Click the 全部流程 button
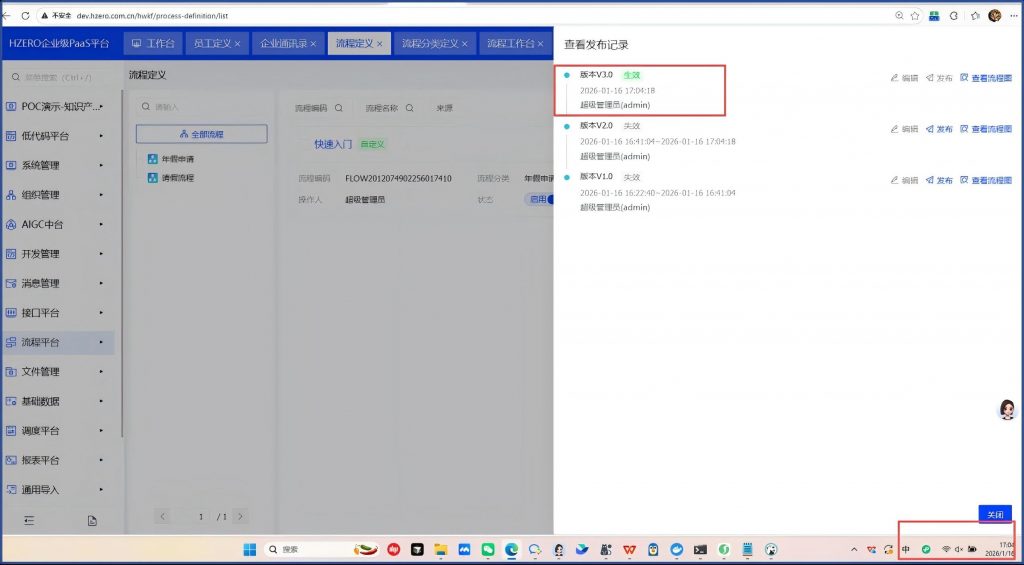The width and height of the screenshot is (1024, 565). [x=201, y=134]
